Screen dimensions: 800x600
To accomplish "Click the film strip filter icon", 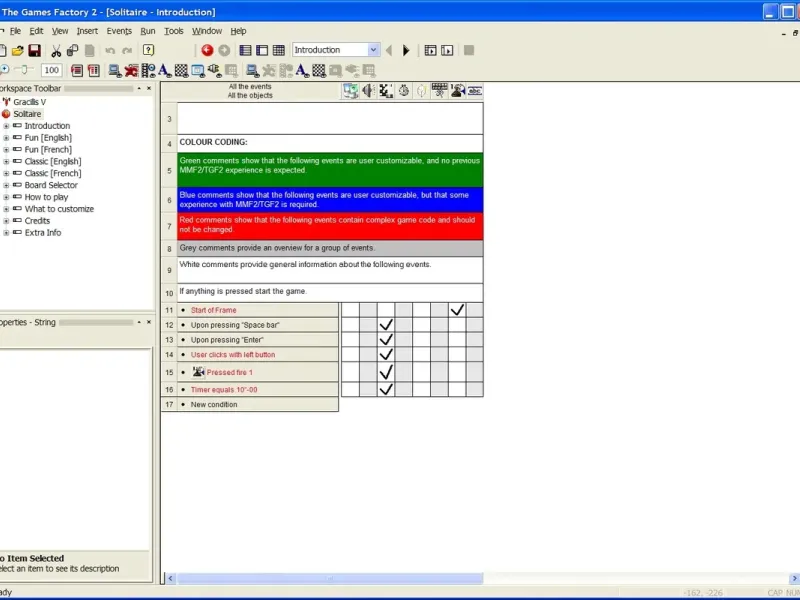I will (148, 70).
